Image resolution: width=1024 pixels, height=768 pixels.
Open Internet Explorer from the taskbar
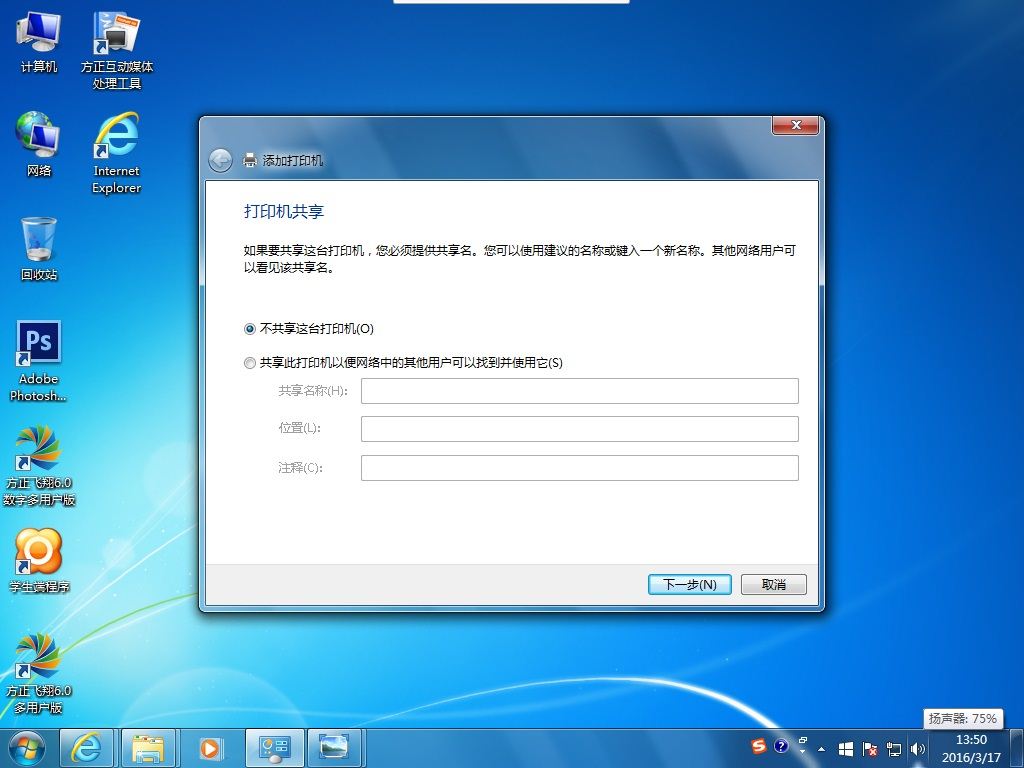(x=87, y=748)
